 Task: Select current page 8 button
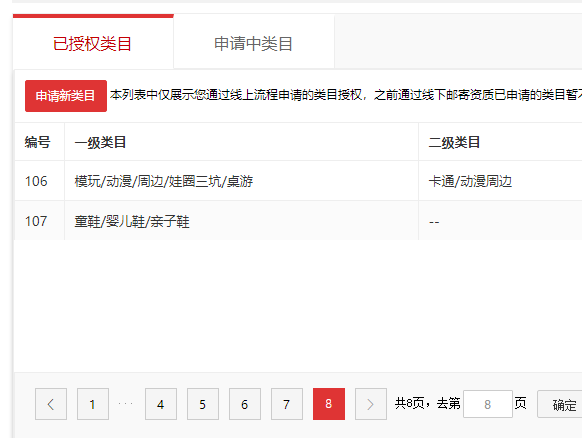click(x=329, y=404)
